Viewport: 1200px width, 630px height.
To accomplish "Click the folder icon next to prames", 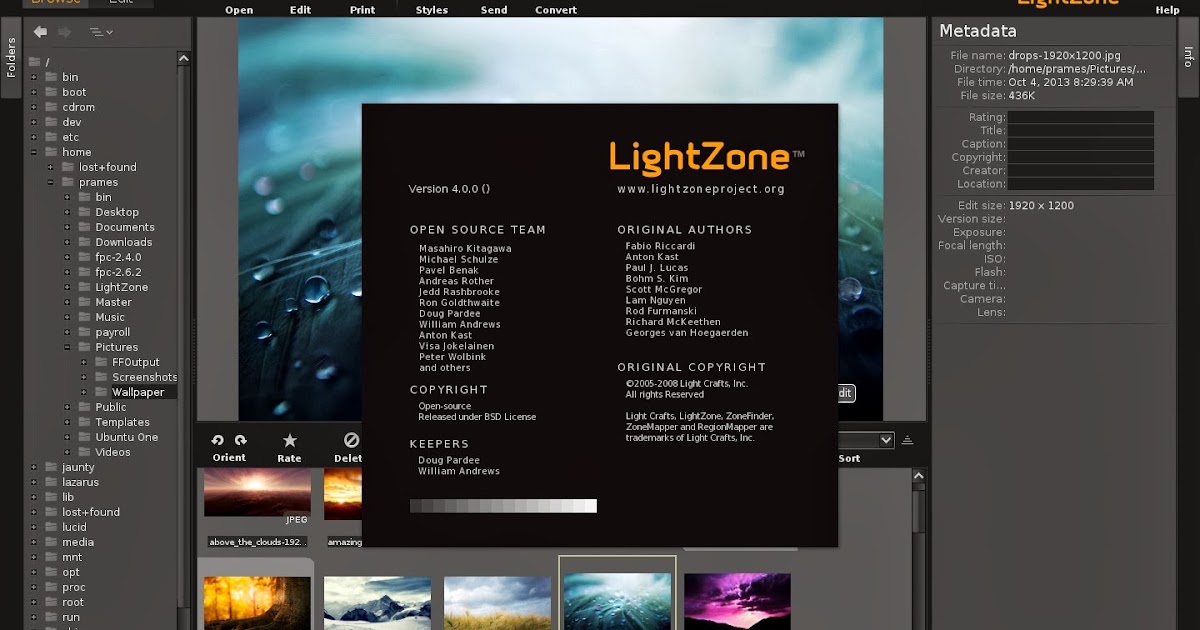I will point(69,182).
